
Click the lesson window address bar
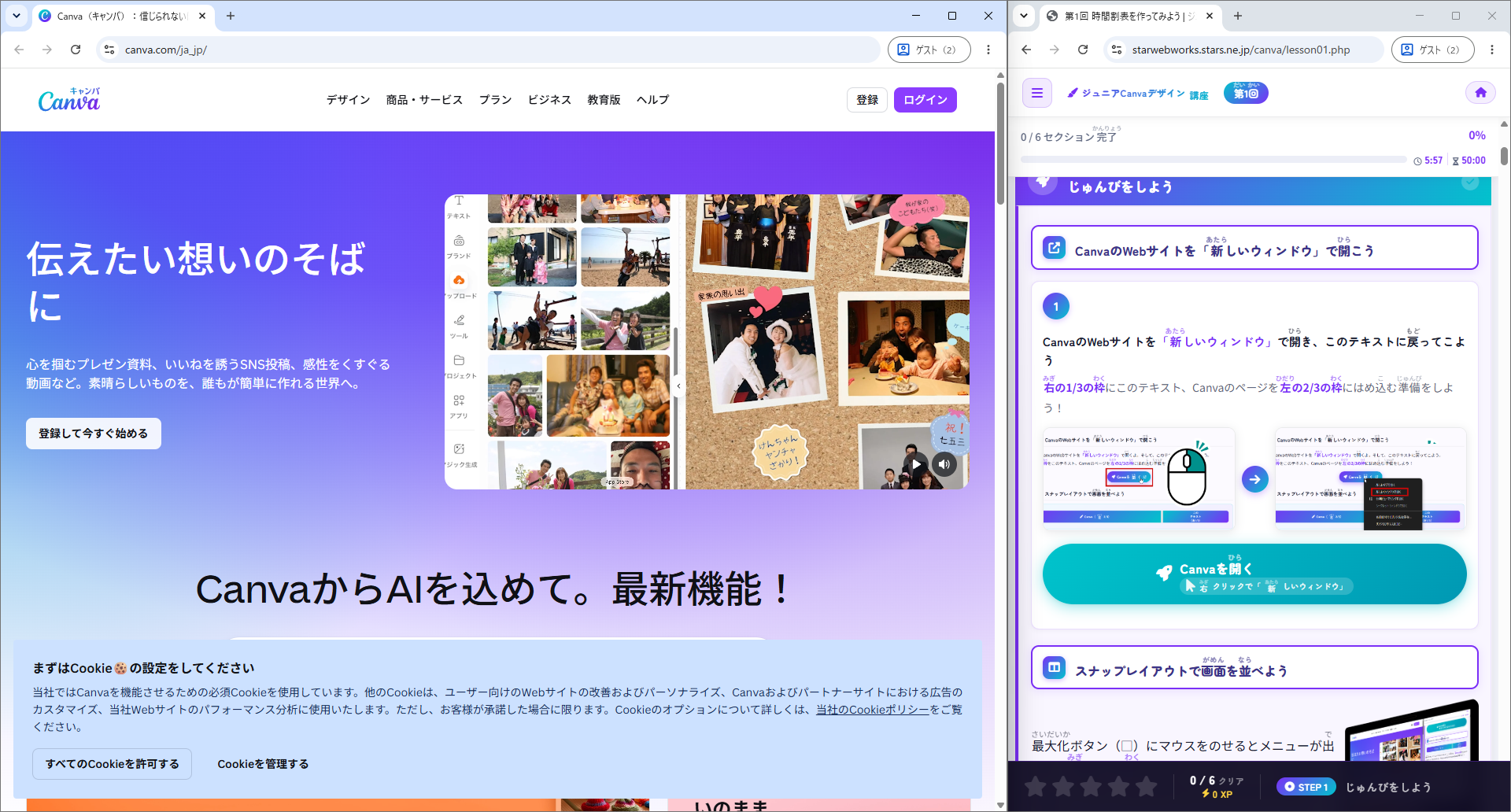(1243, 50)
